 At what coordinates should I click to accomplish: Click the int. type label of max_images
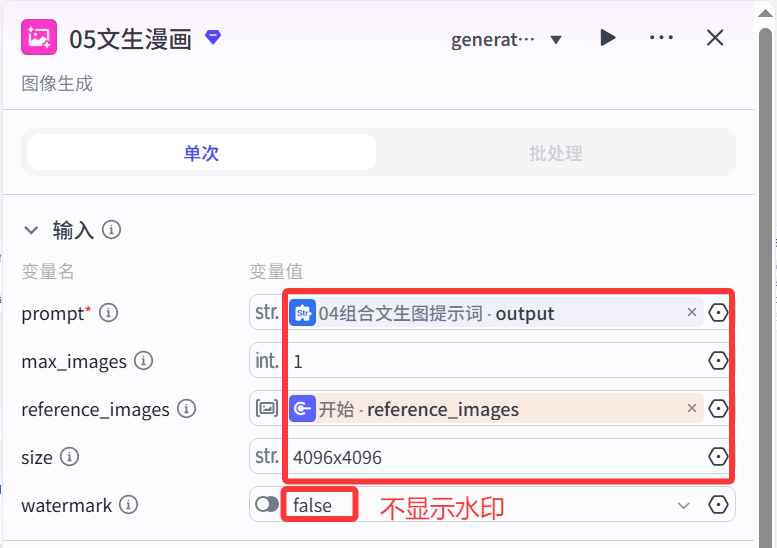click(x=267, y=360)
